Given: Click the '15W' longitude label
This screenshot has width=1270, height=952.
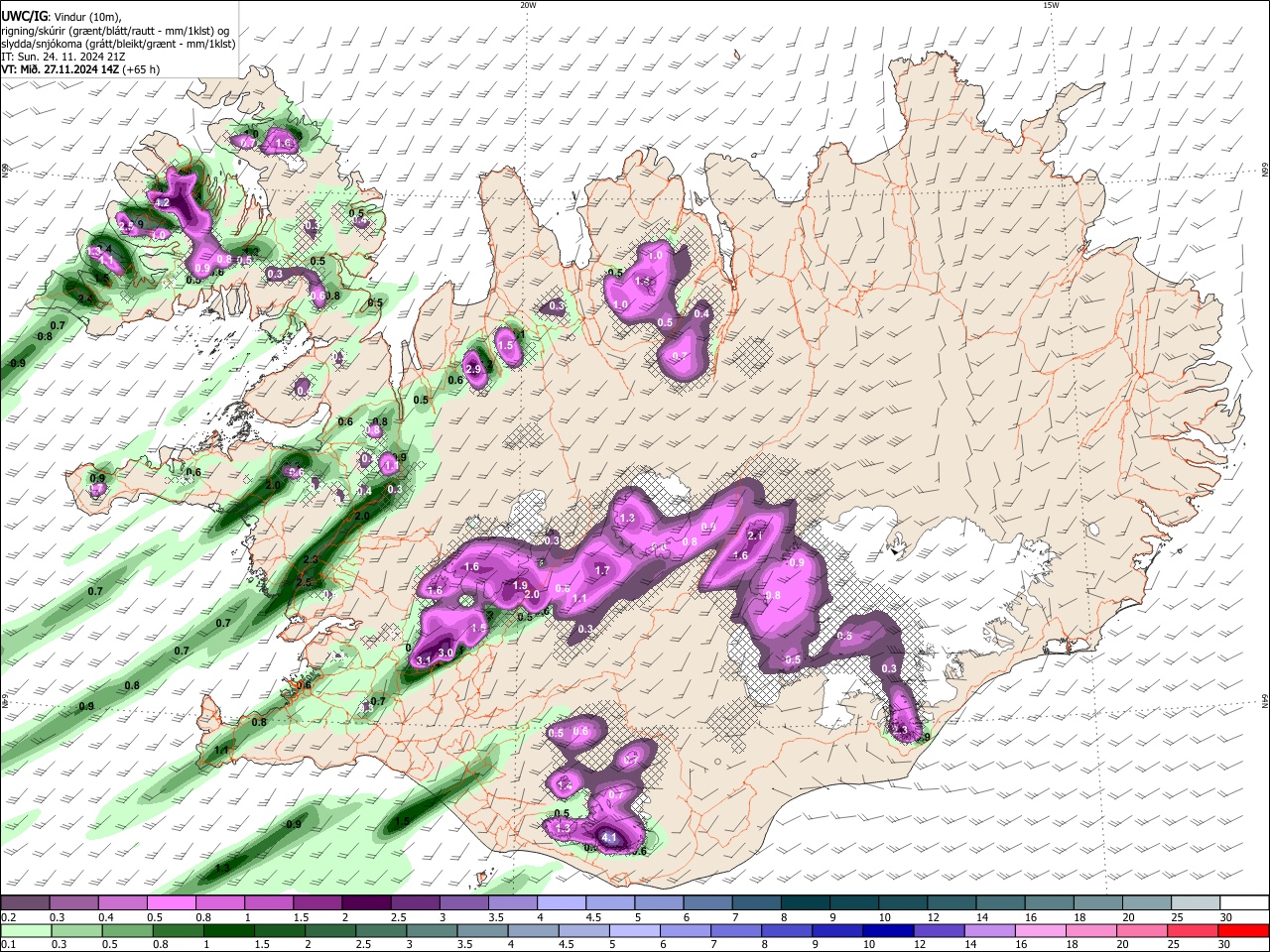Looking at the screenshot, I should [x=1051, y=5].
